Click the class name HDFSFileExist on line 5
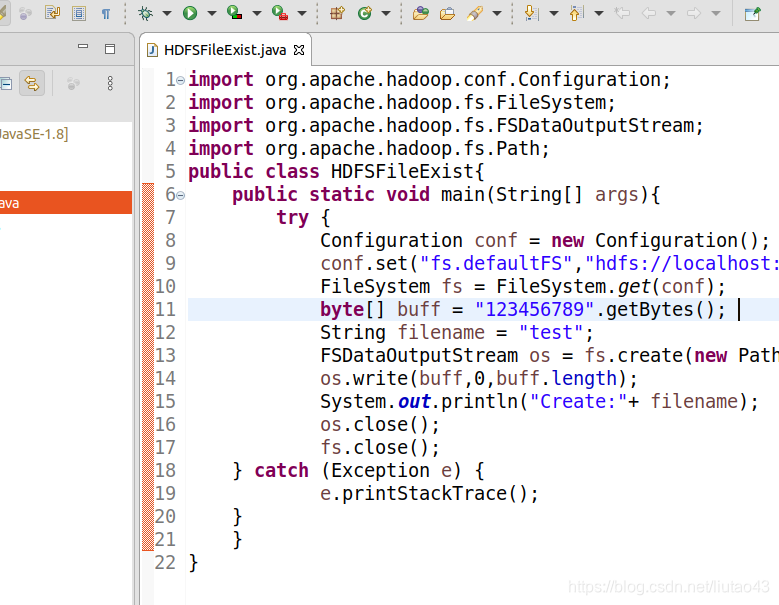Screen dimensions: 779x605 click(x=402, y=171)
